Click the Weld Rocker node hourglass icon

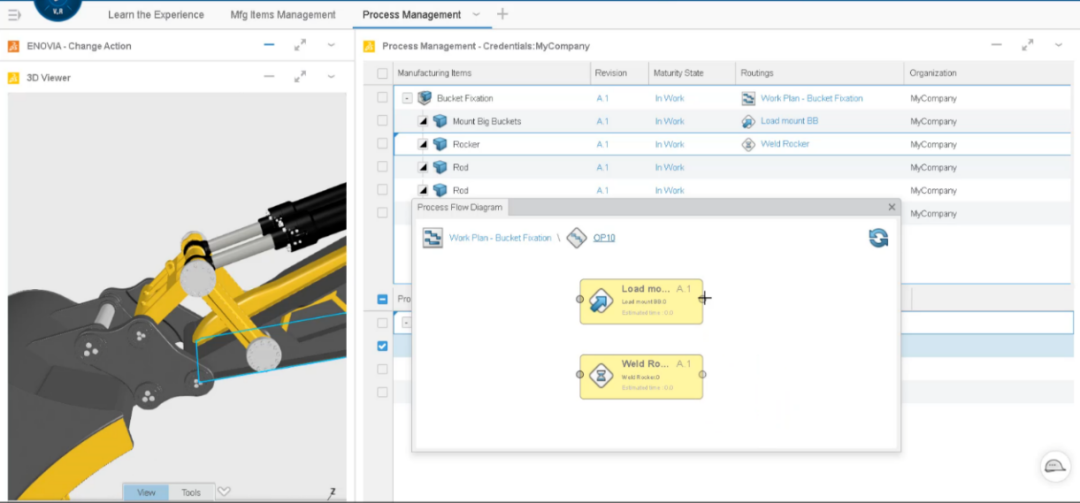[601, 376]
